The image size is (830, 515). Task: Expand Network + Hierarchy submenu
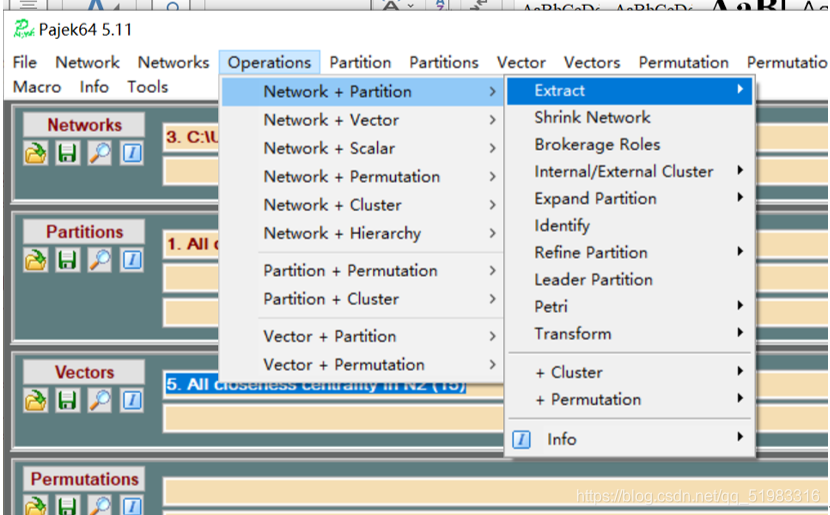pos(363,233)
